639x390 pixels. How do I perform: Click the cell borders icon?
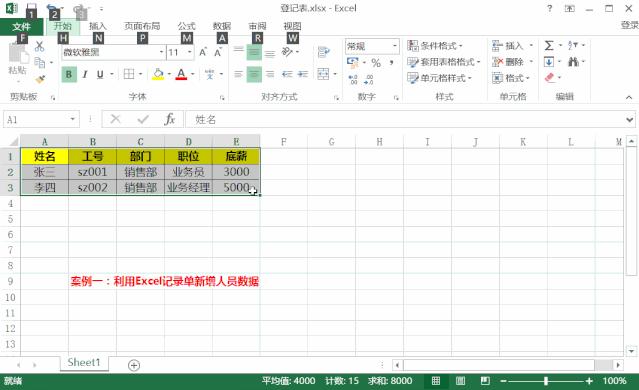point(129,74)
